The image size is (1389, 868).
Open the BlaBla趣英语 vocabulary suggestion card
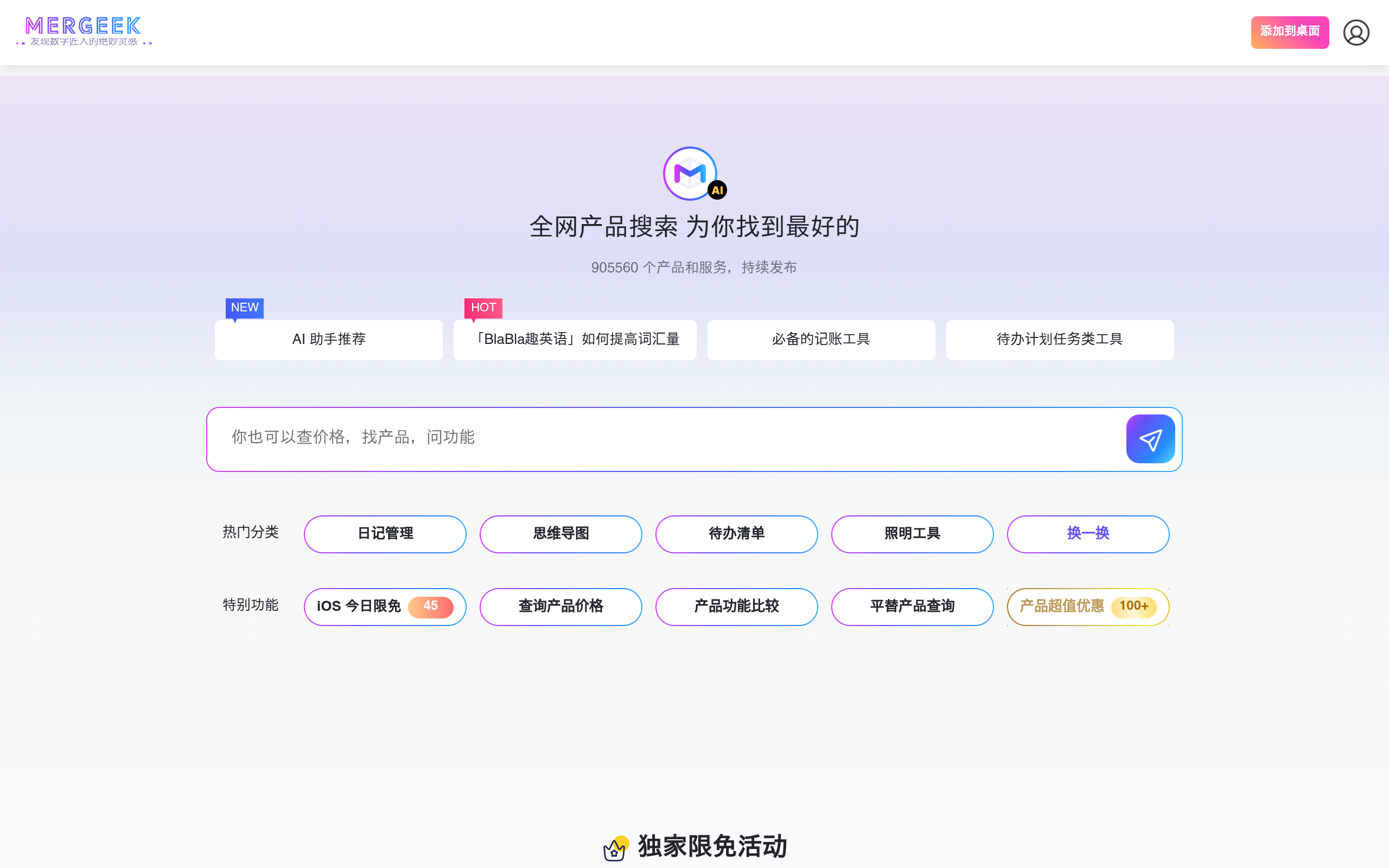[x=575, y=340]
